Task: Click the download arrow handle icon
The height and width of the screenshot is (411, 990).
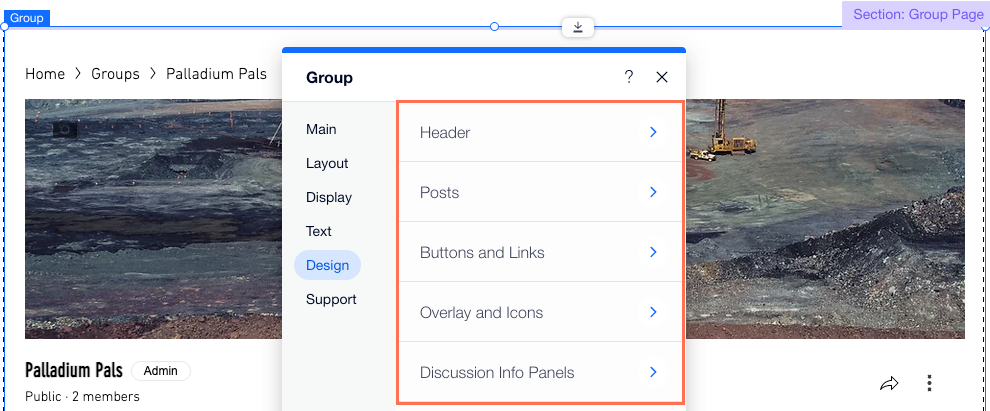Action: click(x=578, y=27)
